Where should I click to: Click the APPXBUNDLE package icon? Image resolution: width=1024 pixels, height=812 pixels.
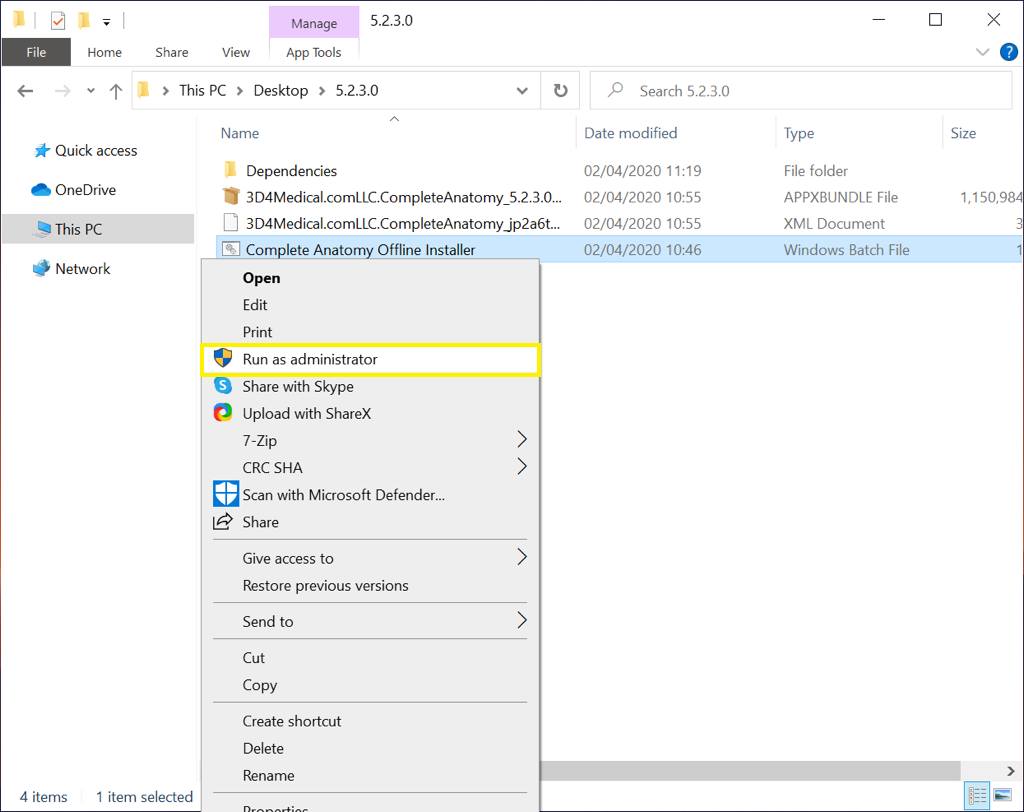[x=231, y=197]
